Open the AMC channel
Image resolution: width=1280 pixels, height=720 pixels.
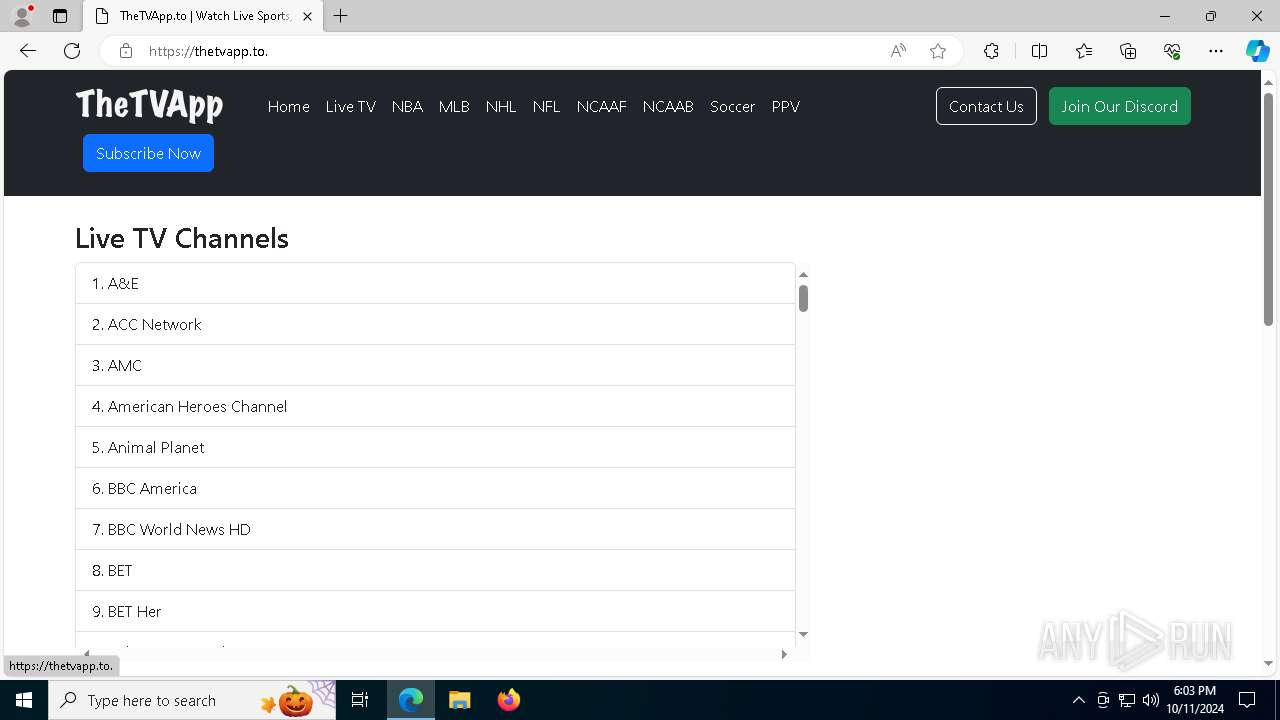(435, 366)
